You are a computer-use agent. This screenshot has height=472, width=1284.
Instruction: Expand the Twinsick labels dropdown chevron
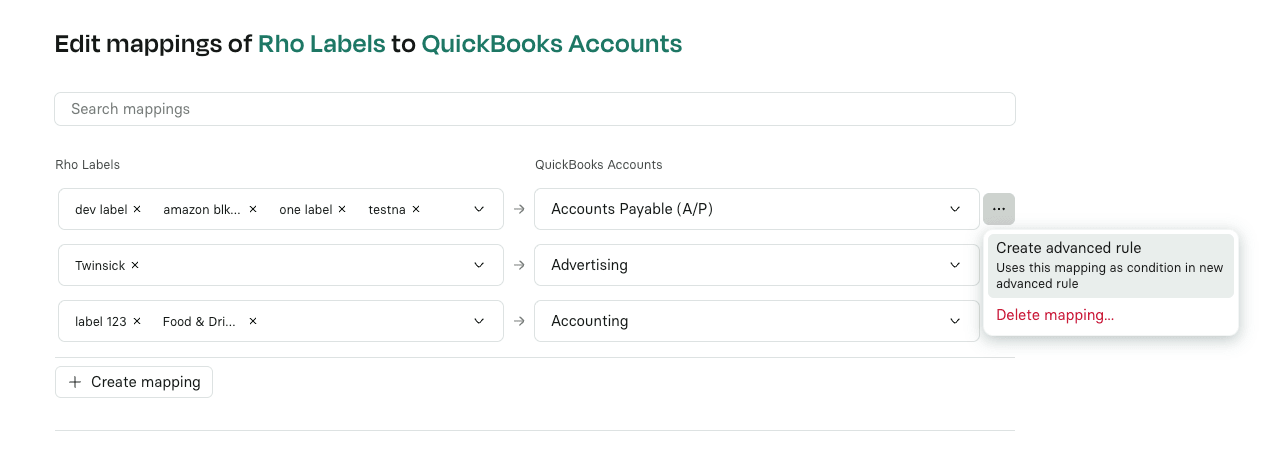coord(479,265)
